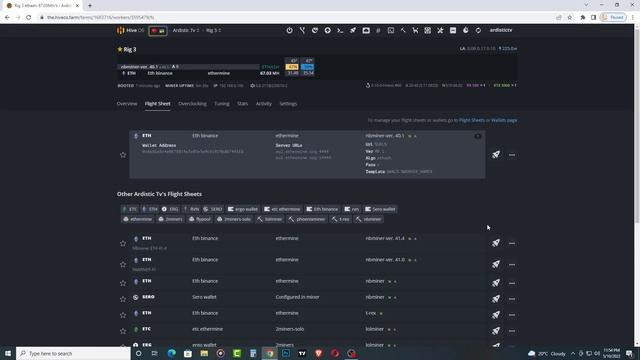The height and width of the screenshot is (360, 640).
Task: Open the Ardistic Tv farm breadcrumb dropdown
Action: coord(186,30)
